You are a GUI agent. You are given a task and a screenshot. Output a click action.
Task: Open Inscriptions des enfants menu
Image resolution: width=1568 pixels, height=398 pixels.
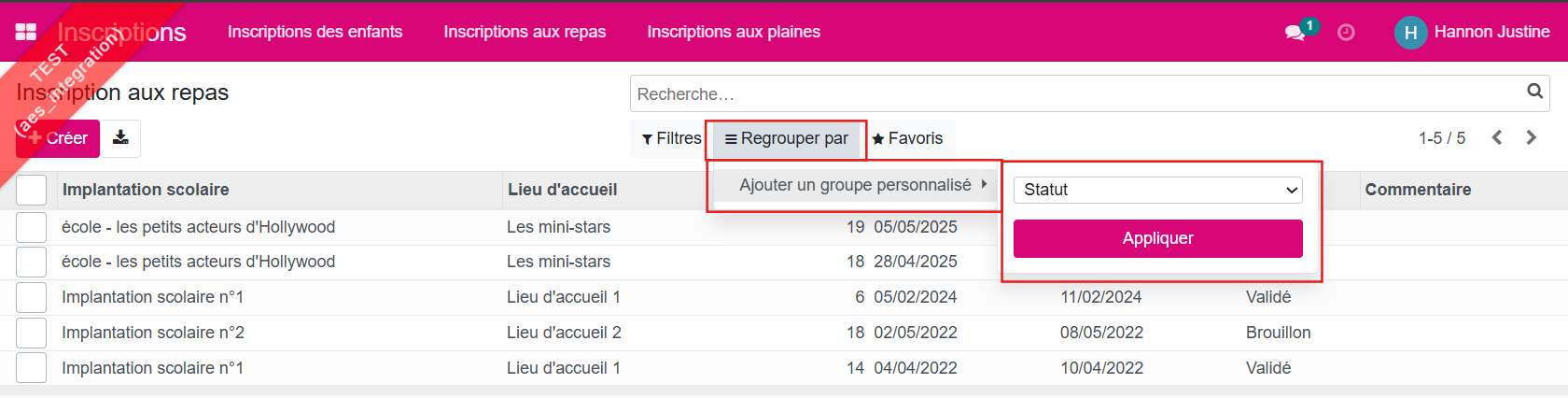point(315,32)
